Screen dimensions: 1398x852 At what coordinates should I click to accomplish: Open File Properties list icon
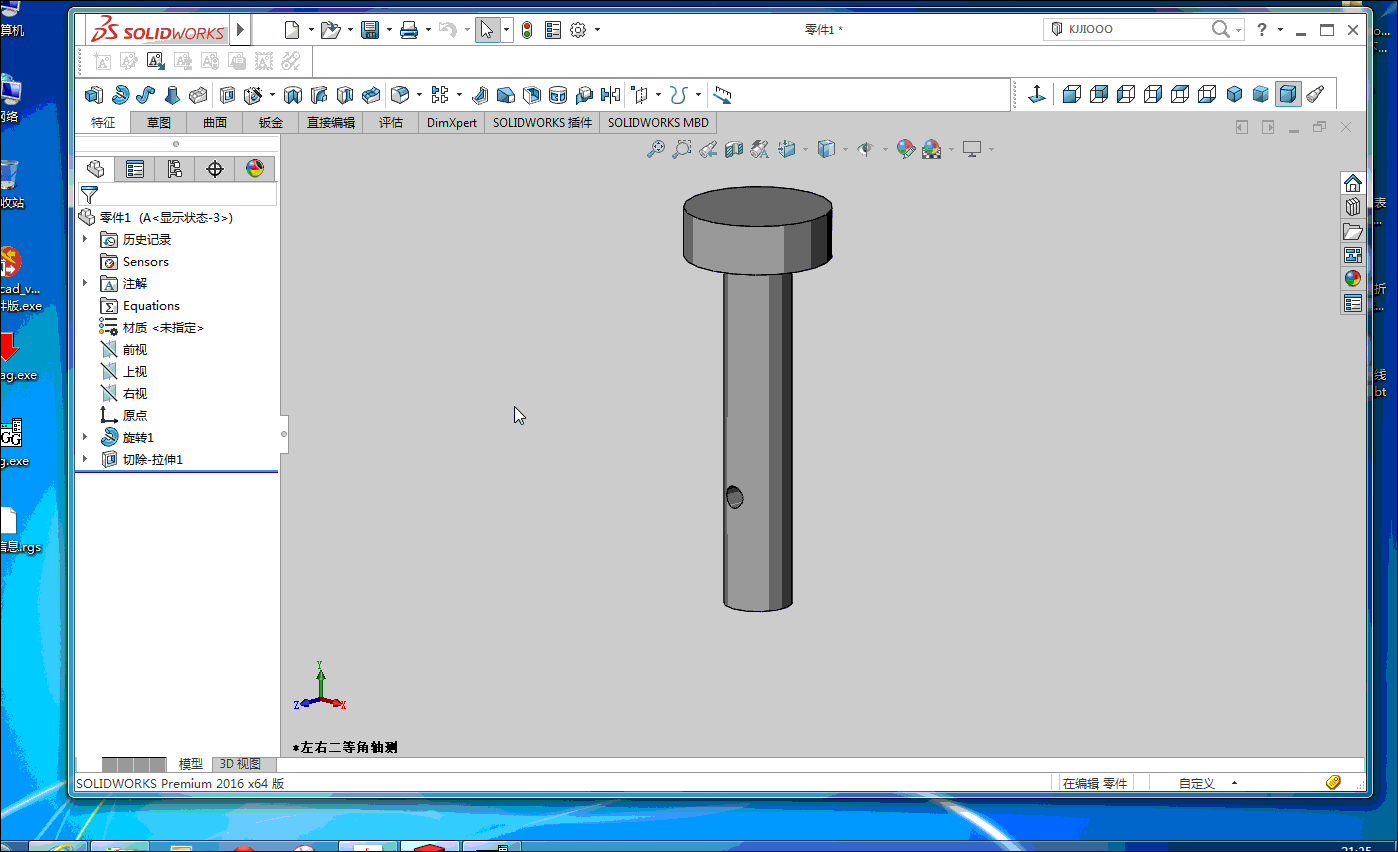pyautogui.click(x=553, y=30)
